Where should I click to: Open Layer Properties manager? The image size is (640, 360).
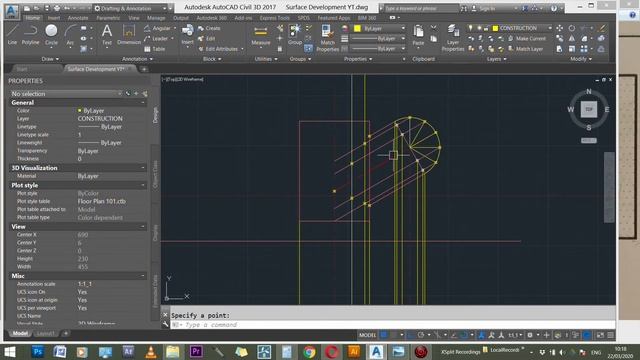coord(453,38)
